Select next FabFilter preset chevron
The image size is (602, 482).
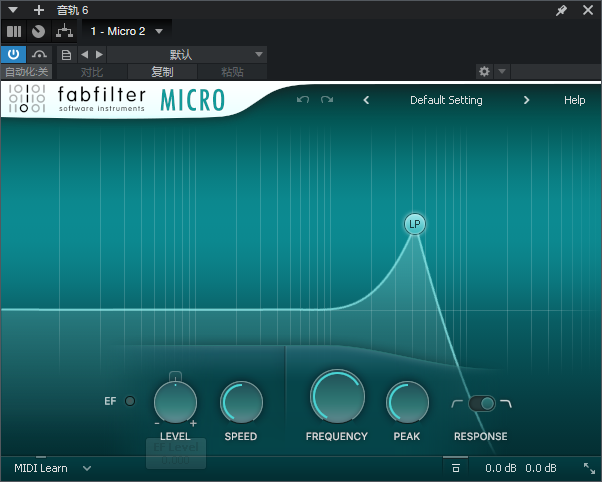coord(526,100)
